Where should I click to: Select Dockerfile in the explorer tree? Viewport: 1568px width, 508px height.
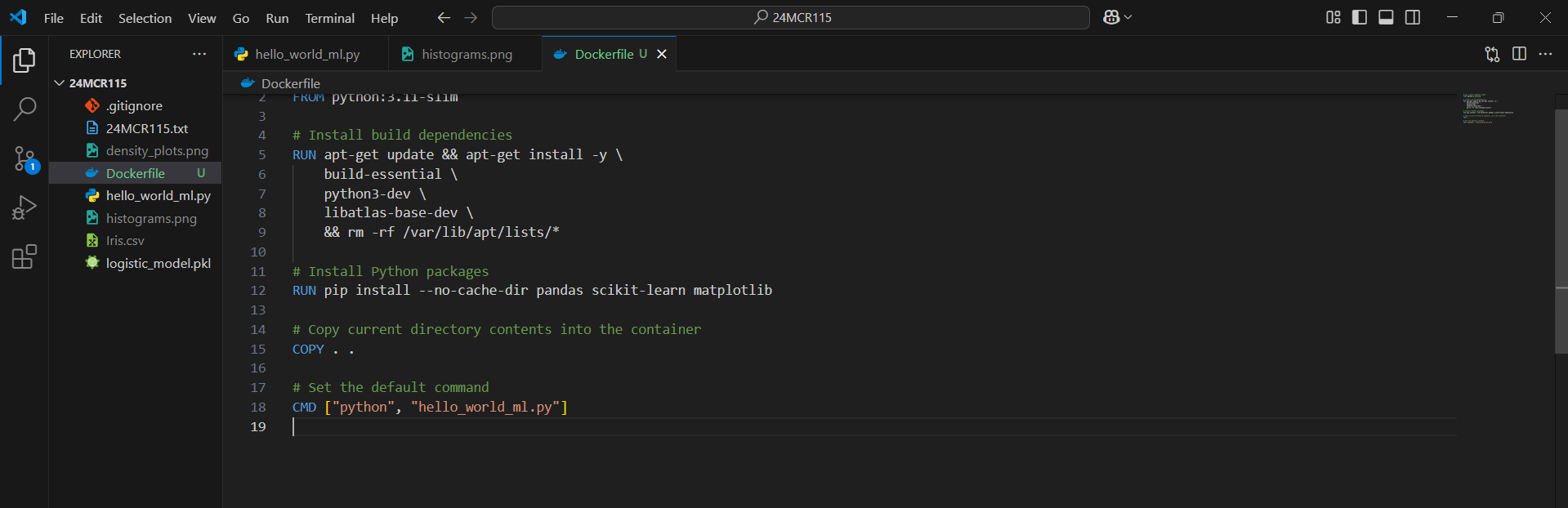[136, 173]
